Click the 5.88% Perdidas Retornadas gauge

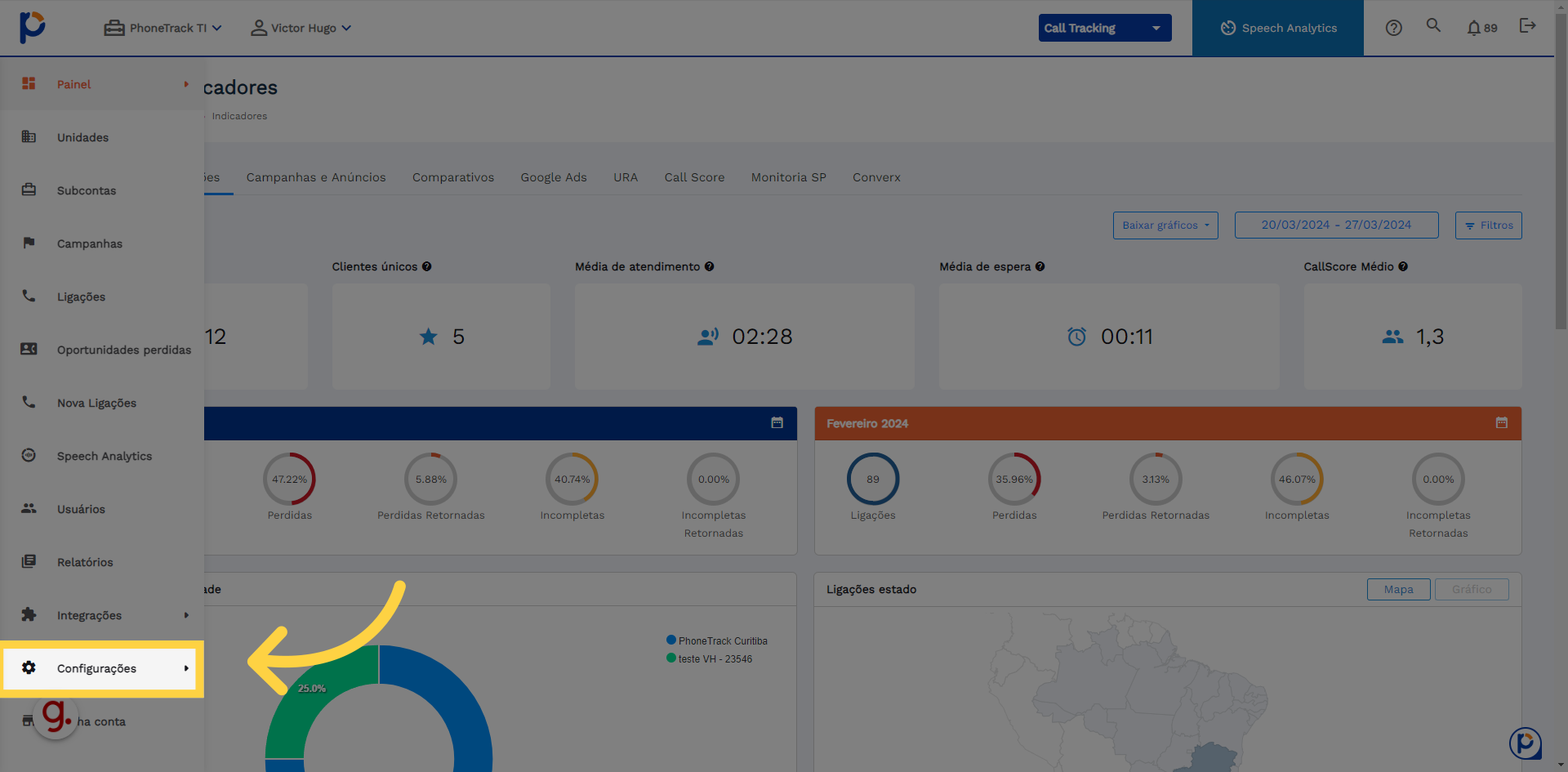[431, 480]
